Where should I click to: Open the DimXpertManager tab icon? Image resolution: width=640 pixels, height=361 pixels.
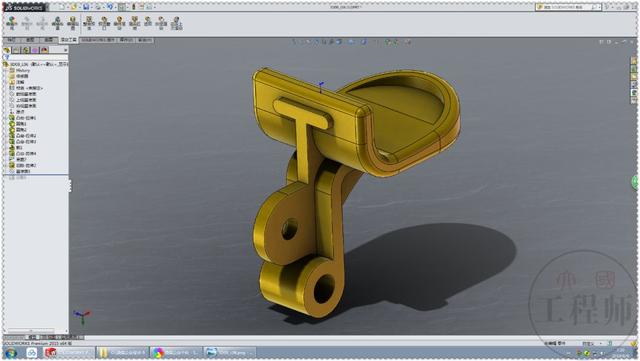coord(35,50)
